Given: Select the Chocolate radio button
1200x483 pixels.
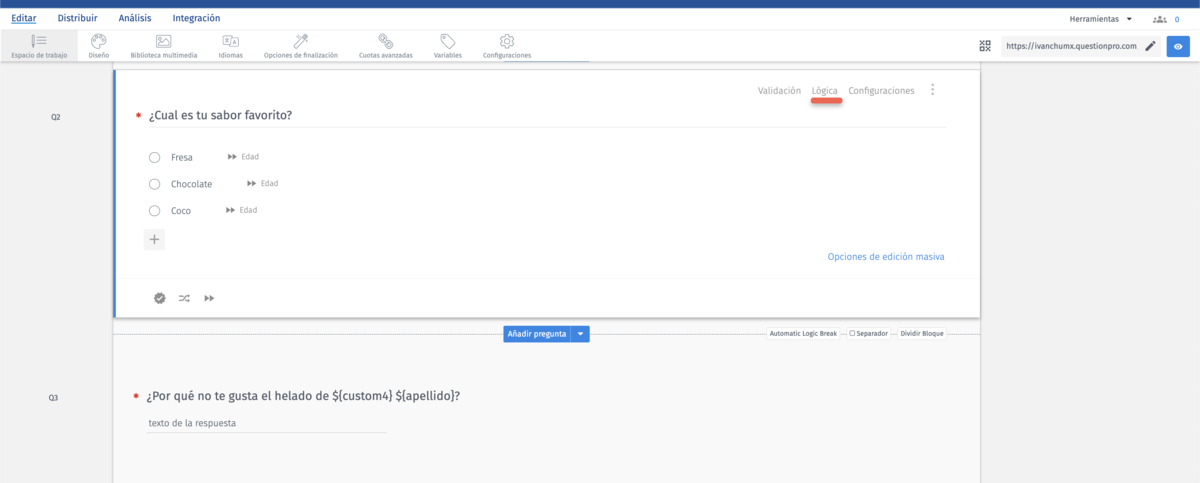Looking at the screenshot, I should click(154, 184).
